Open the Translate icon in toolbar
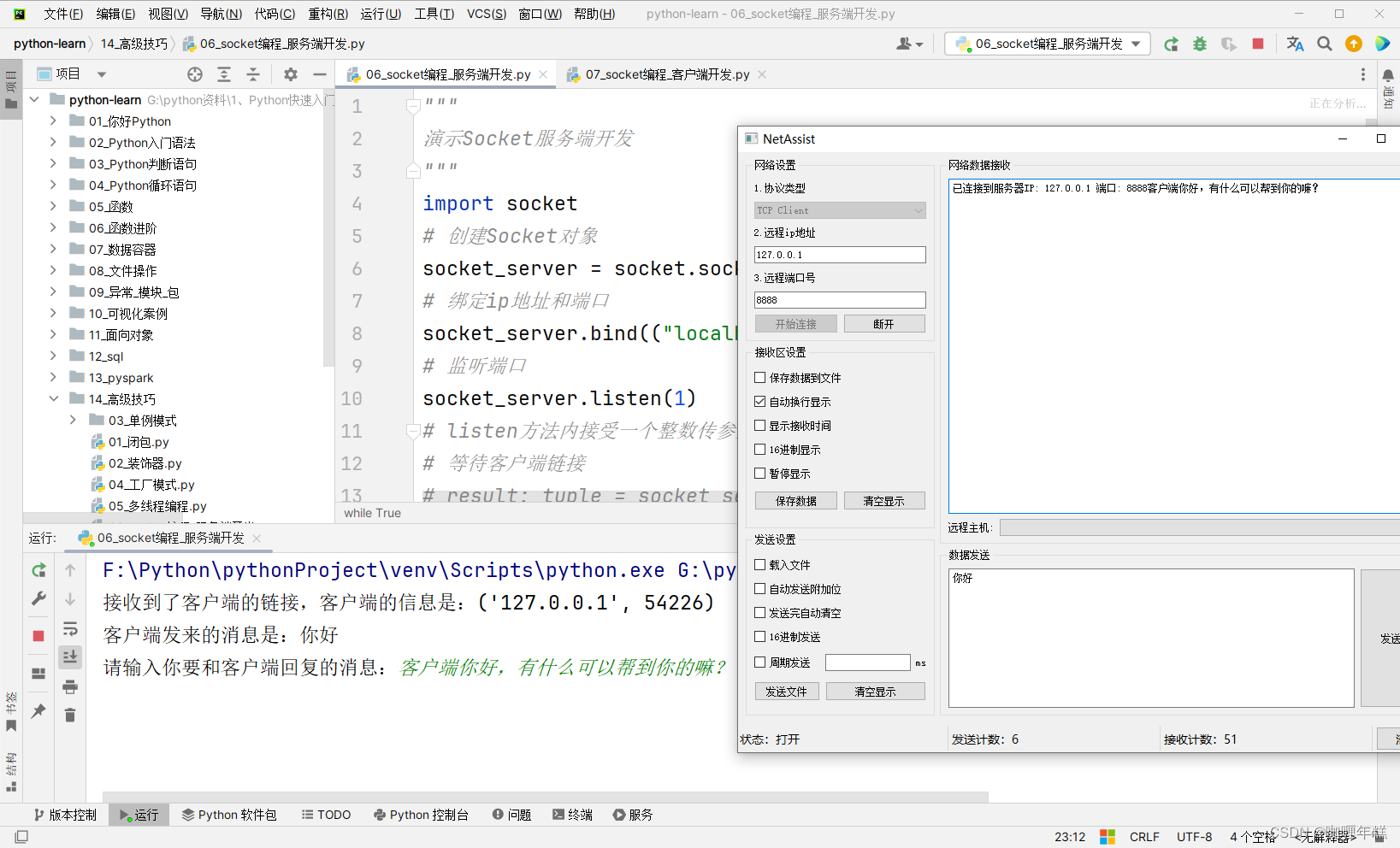 point(1295,44)
